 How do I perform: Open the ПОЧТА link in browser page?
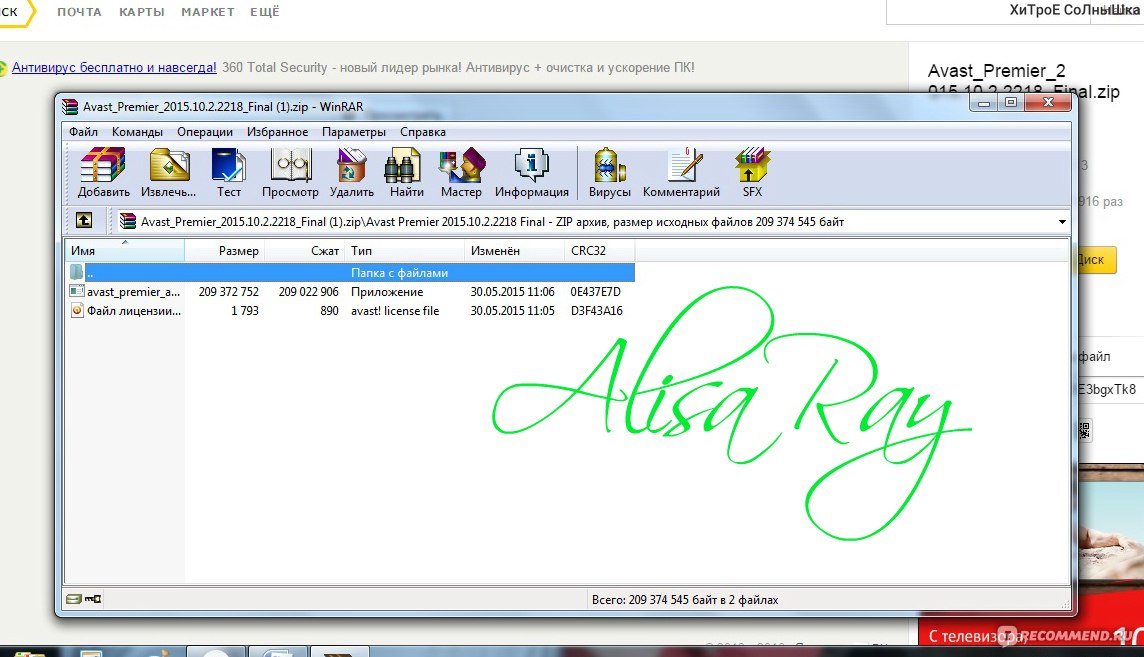point(80,12)
